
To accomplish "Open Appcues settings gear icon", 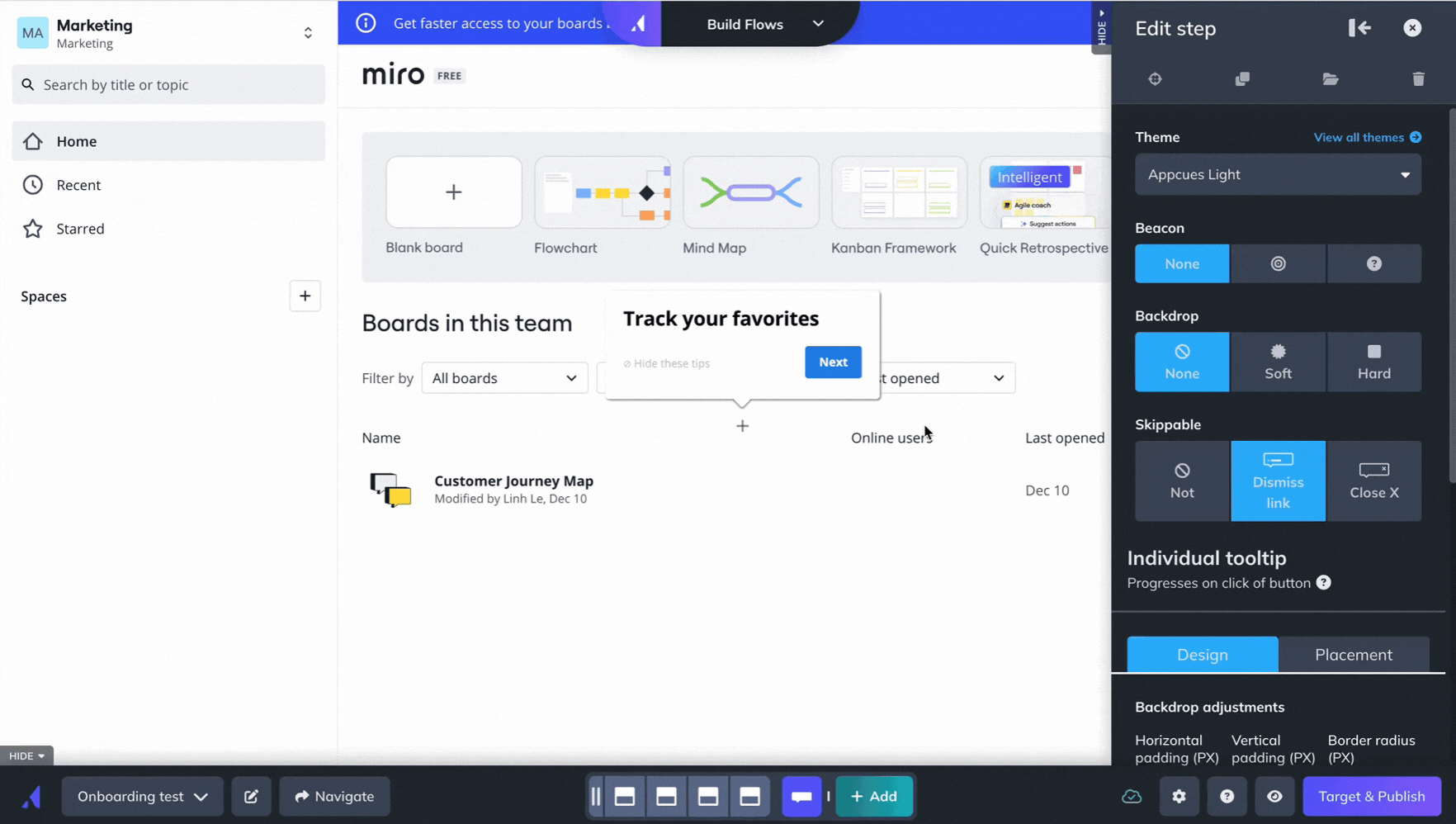I will pyautogui.click(x=1179, y=796).
